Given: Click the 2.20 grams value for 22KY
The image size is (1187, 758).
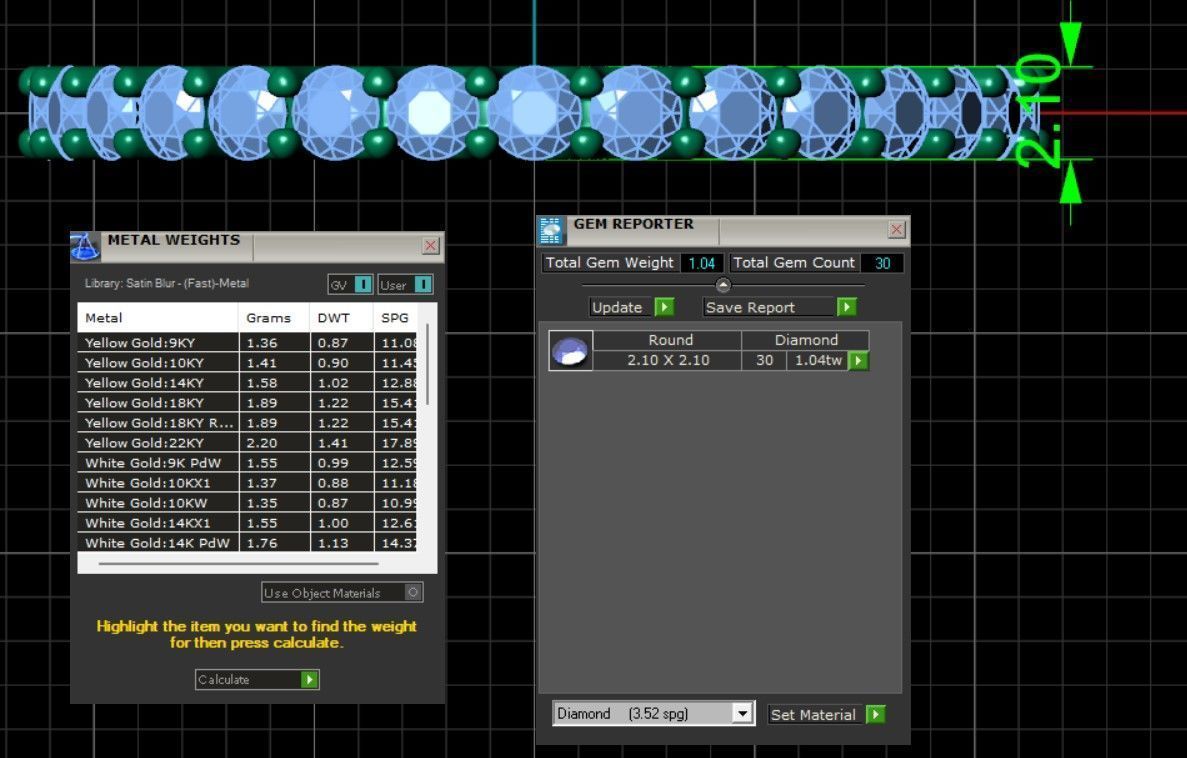Looking at the screenshot, I should tap(262, 443).
